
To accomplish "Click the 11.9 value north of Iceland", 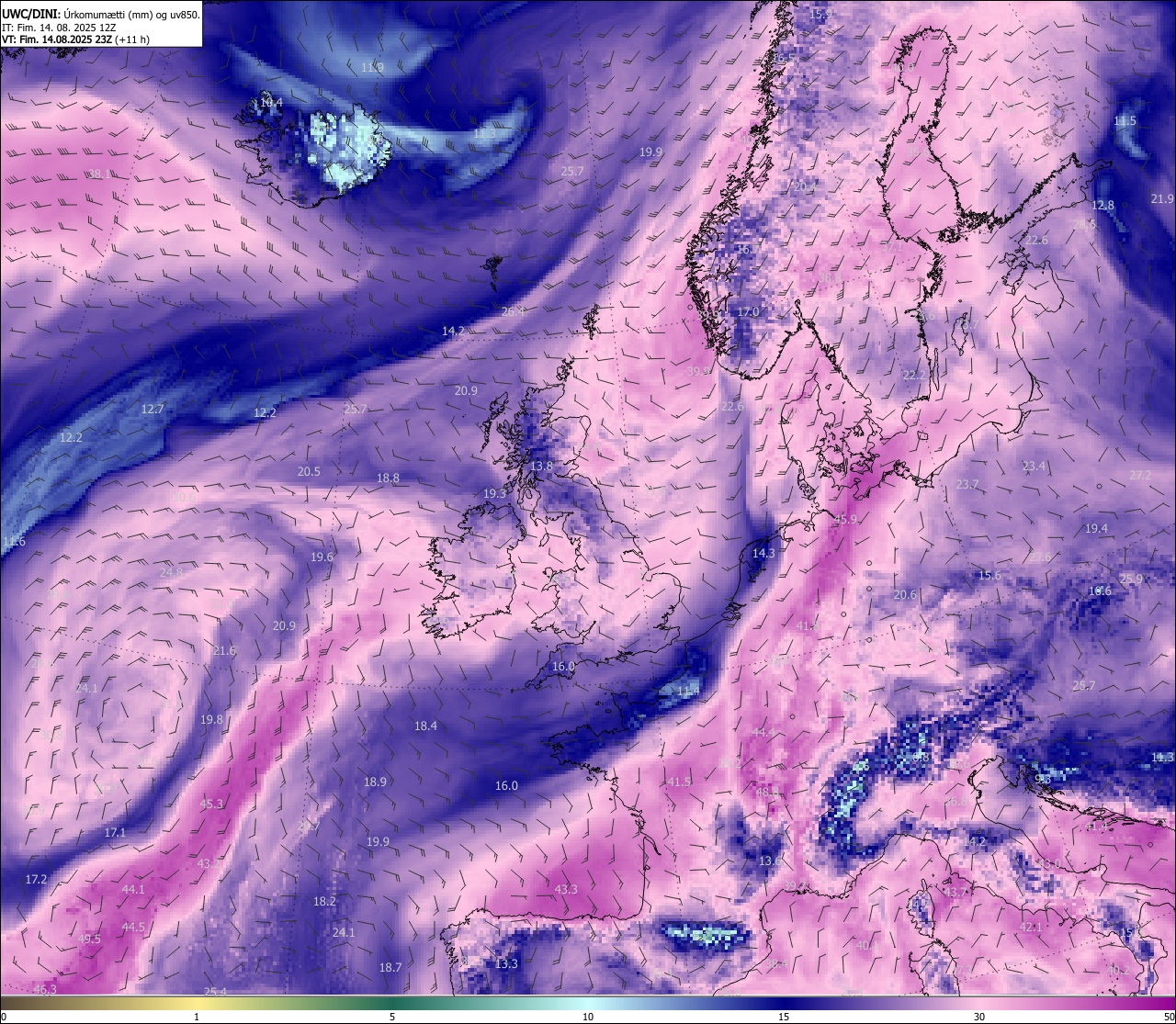I will pyautogui.click(x=372, y=67).
